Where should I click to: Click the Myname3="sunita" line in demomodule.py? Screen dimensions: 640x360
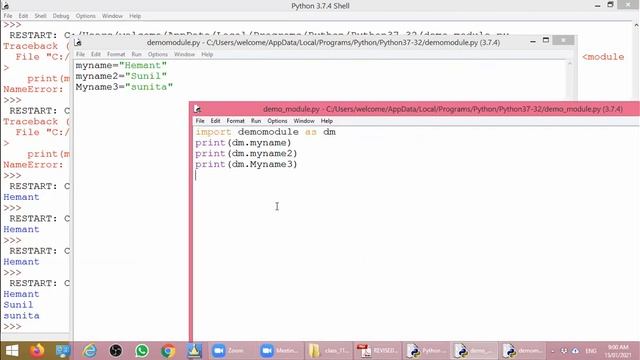pos(124,87)
